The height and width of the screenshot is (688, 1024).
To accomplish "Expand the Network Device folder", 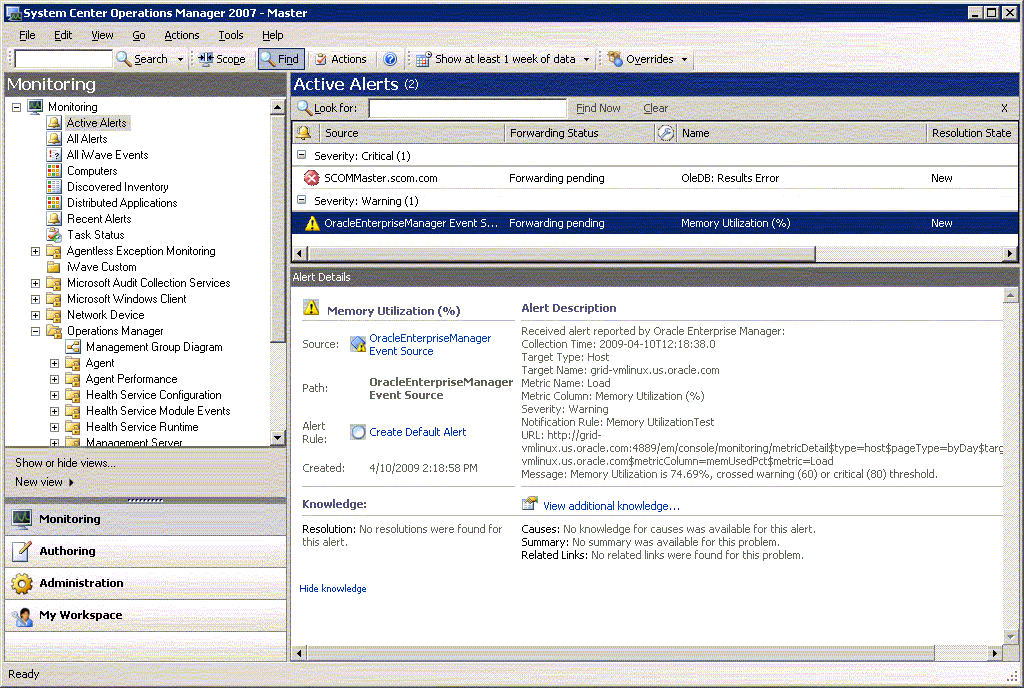I will tap(36, 315).
